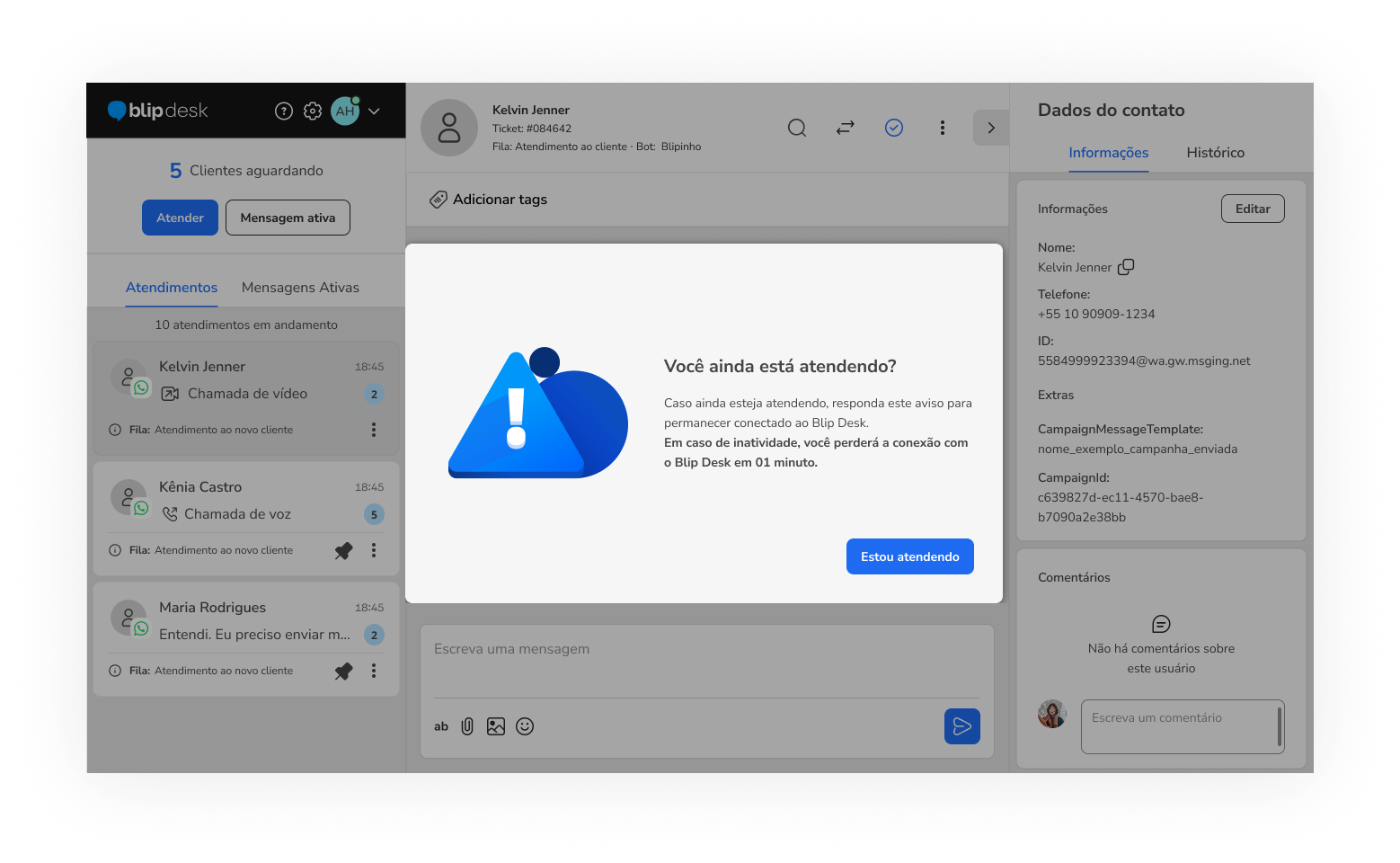
Task: Copy the contact name Kelvin Jenner
Action: (x=1126, y=267)
